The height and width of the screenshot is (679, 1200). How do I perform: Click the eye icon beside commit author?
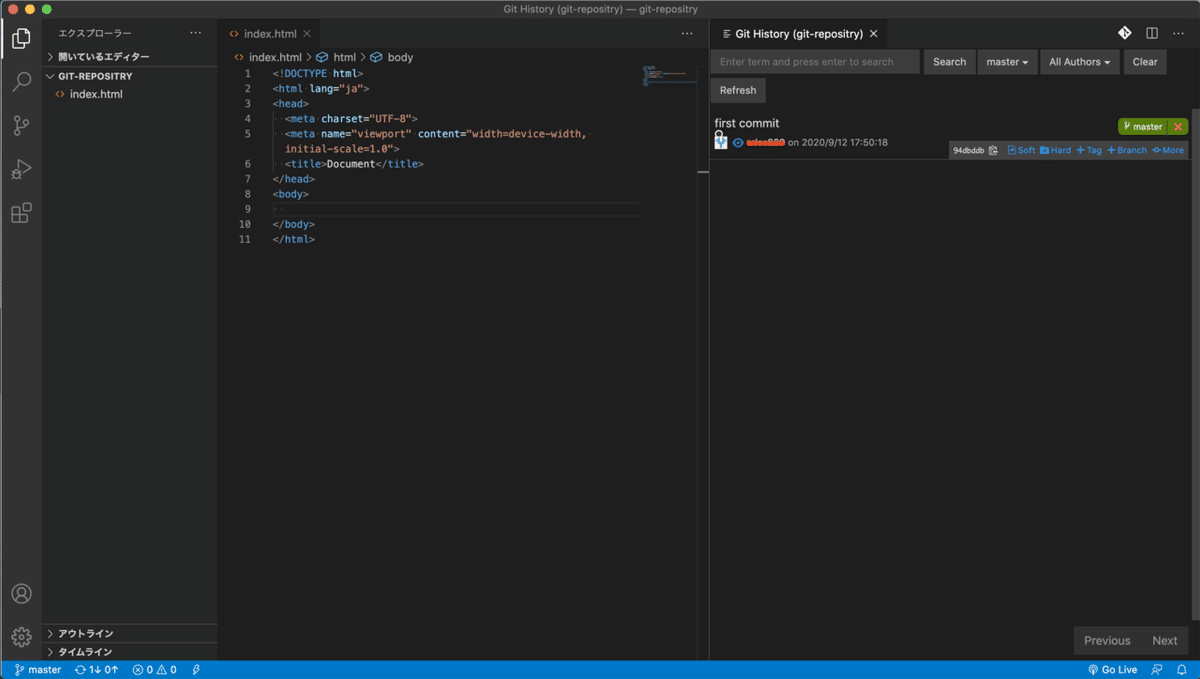coord(738,143)
